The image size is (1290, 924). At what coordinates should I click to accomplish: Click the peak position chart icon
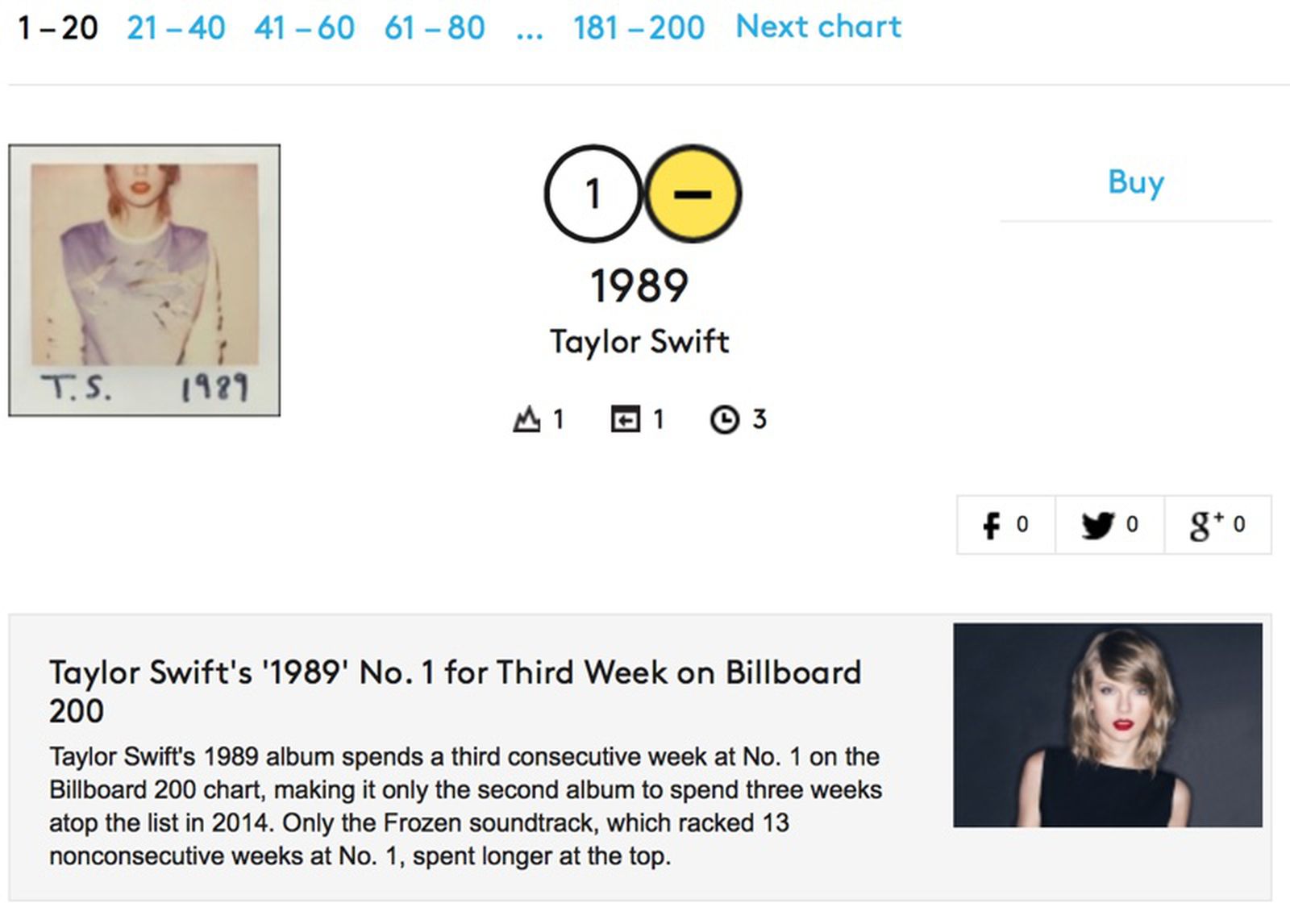pyautogui.click(x=528, y=418)
